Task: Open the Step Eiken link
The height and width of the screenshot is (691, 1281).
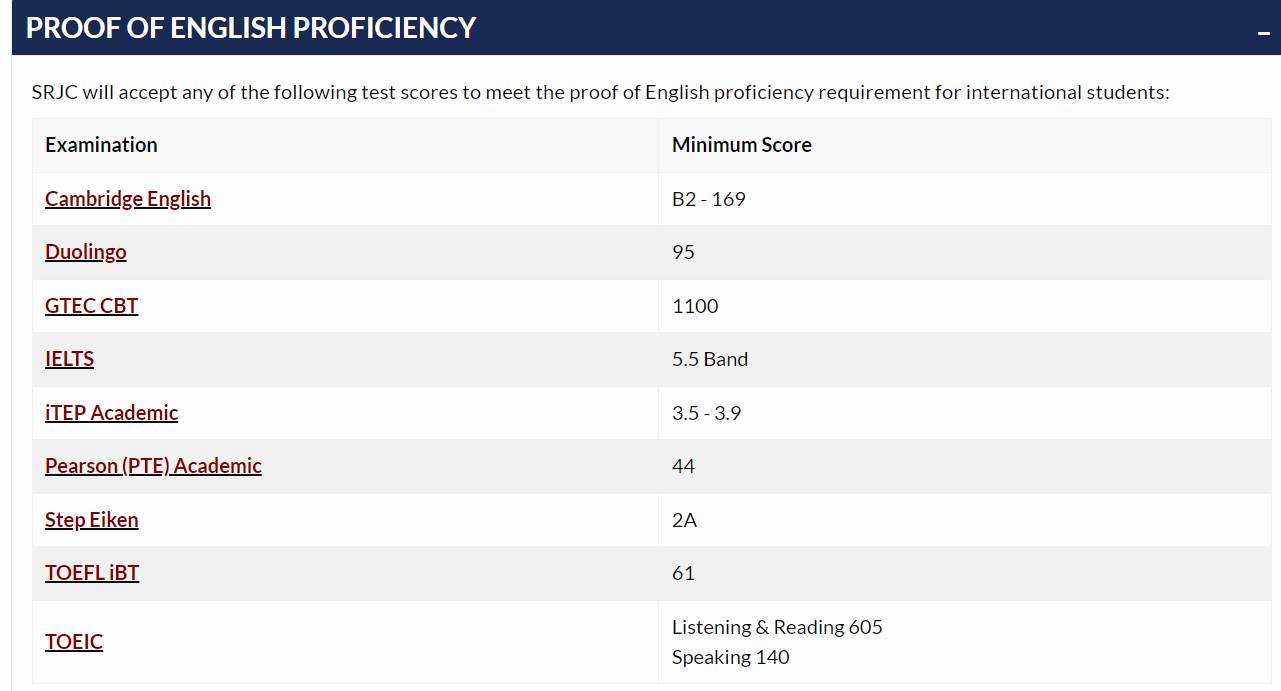Action: coord(92,520)
